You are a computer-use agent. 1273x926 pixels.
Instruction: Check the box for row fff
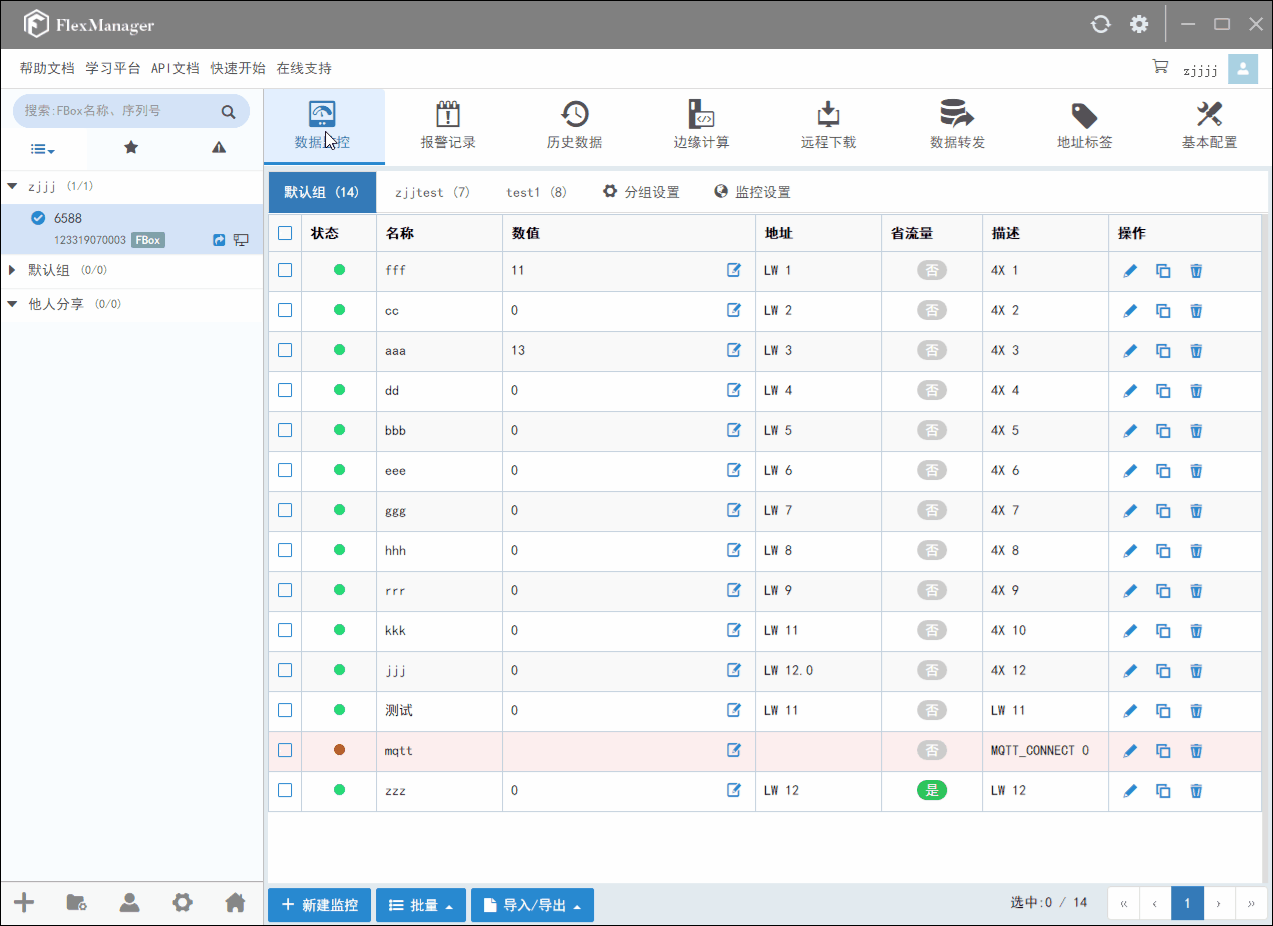[285, 270]
